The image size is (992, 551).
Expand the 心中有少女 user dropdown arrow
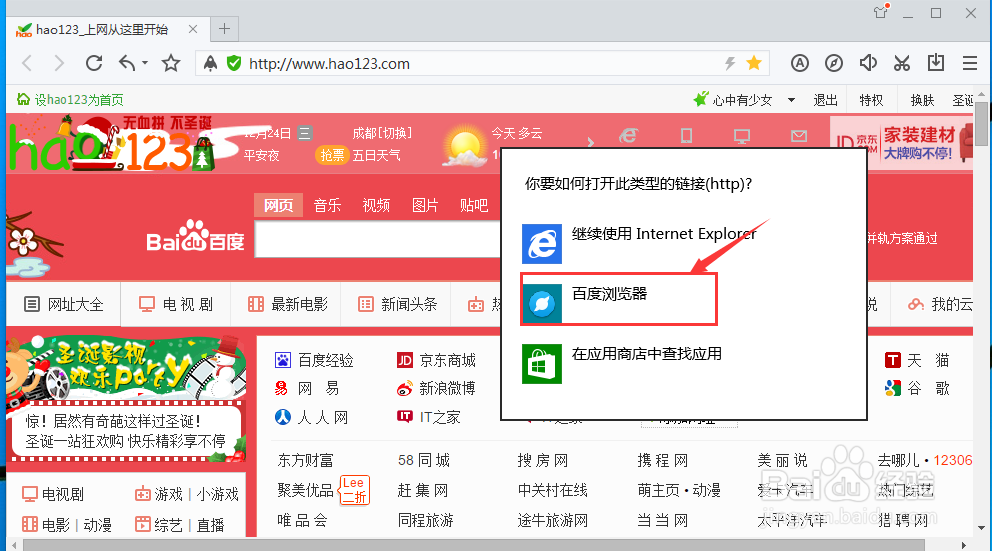[x=791, y=100]
